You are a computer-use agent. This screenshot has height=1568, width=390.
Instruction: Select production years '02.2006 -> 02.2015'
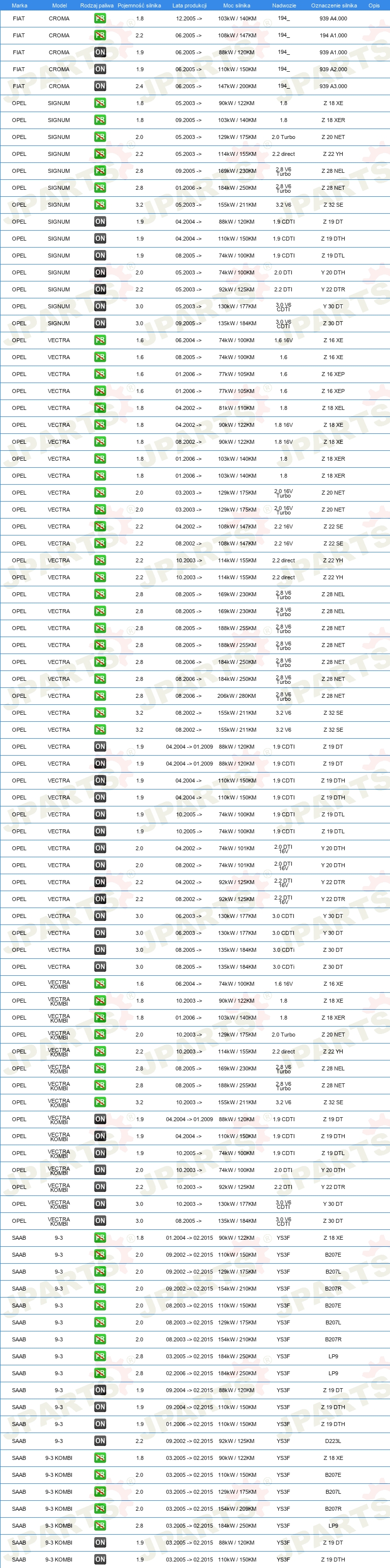(x=190, y=1374)
